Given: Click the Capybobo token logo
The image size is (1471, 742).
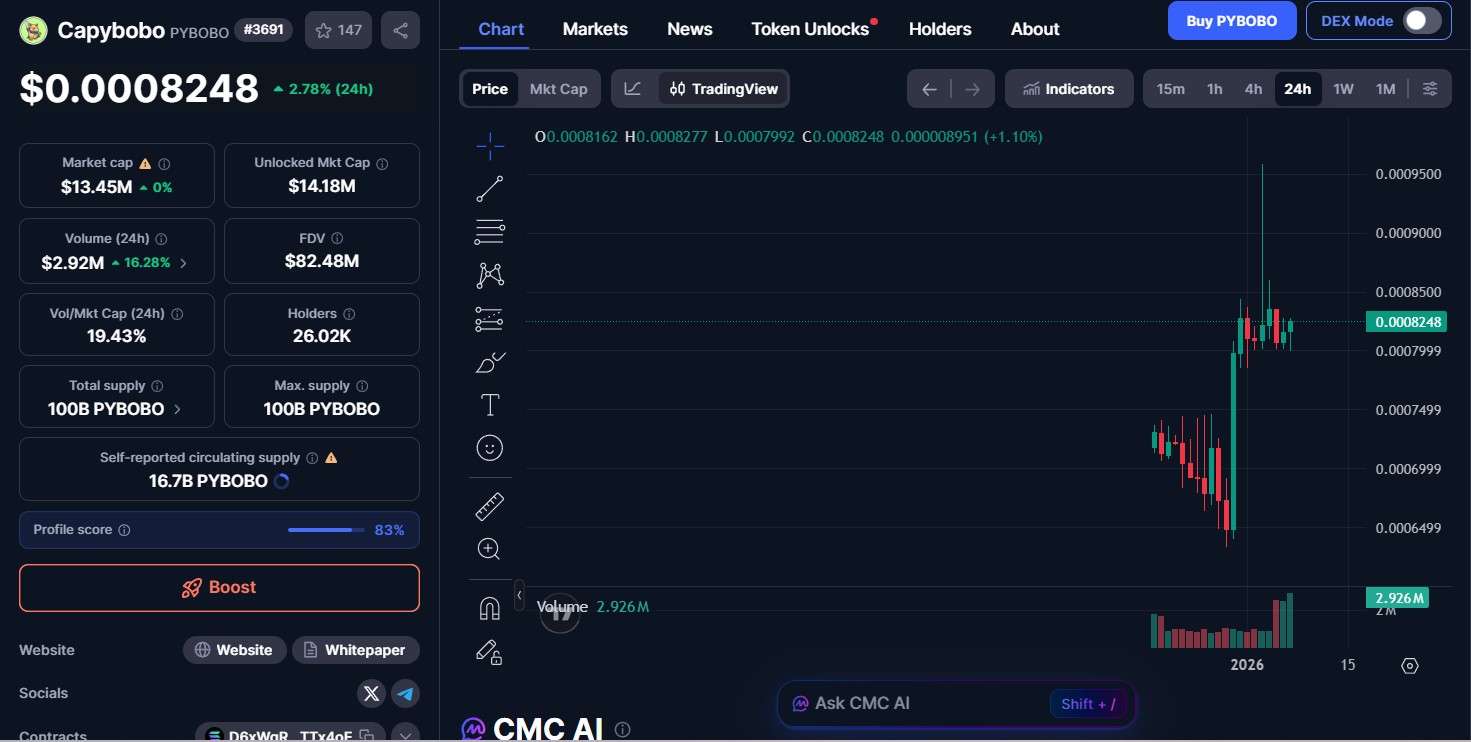Looking at the screenshot, I should click(x=34, y=30).
